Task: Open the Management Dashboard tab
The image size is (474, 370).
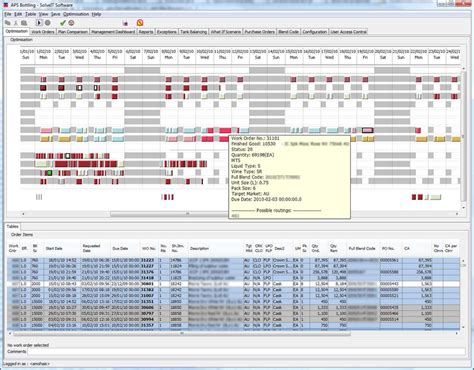Action: 113,32
